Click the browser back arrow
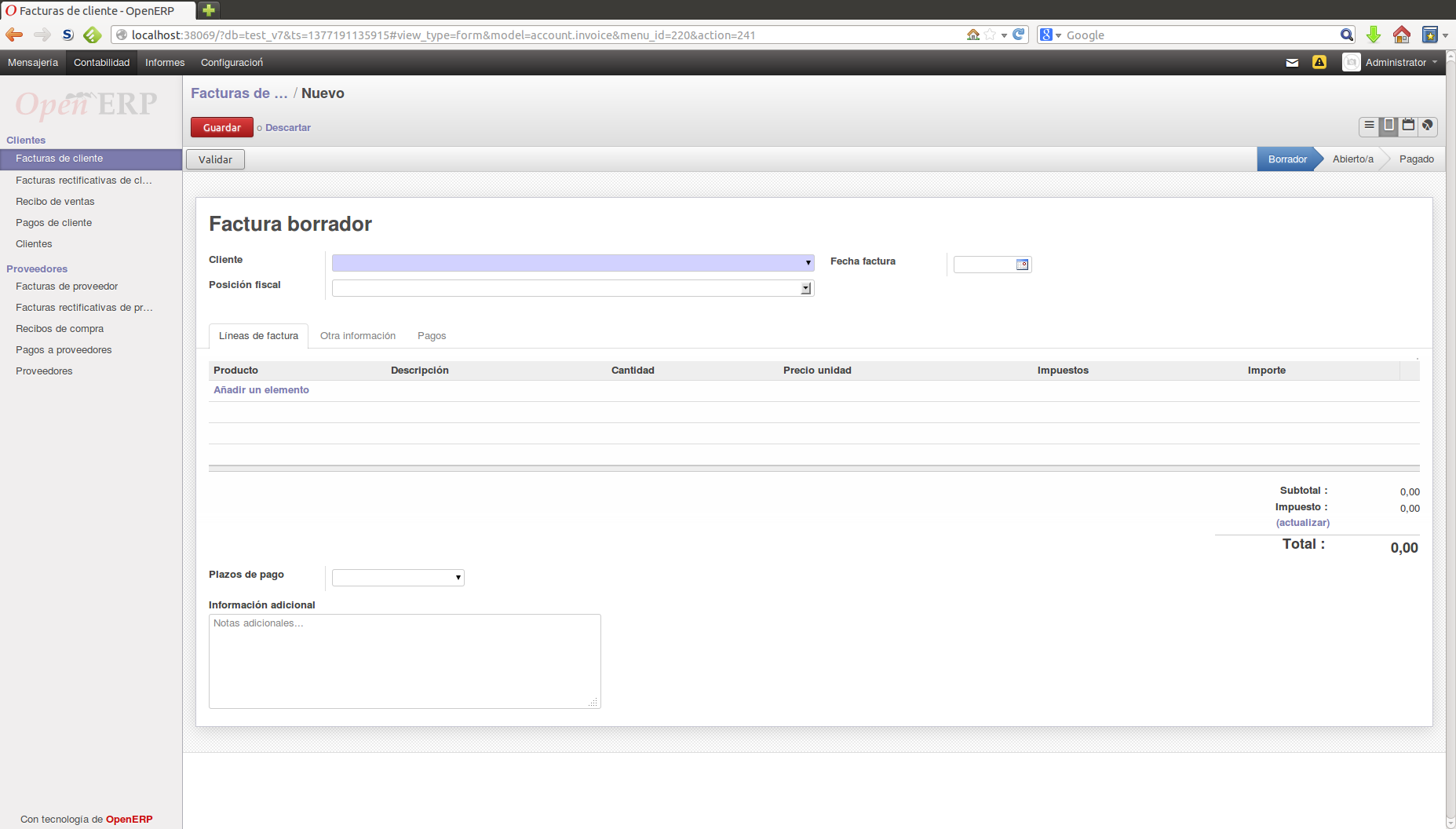This screenshot has height=829, width=1456. tap(14, 35)
